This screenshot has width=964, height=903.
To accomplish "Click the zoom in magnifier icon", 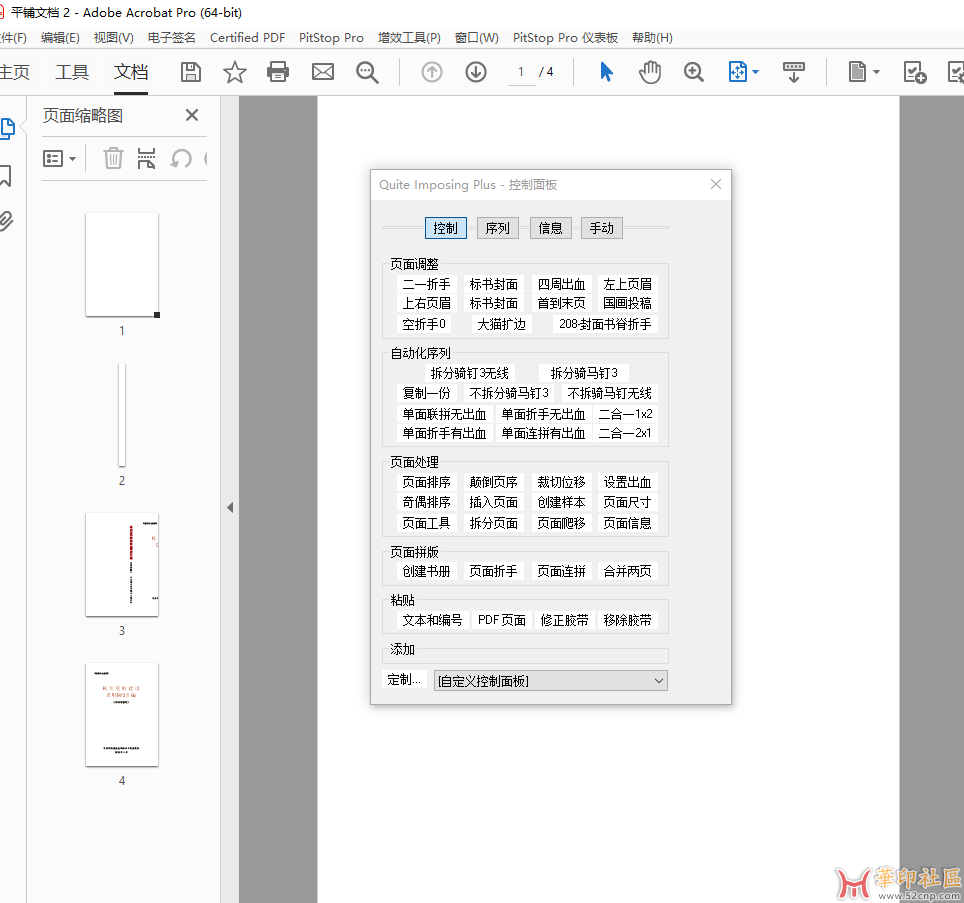I will pos(694,72).
